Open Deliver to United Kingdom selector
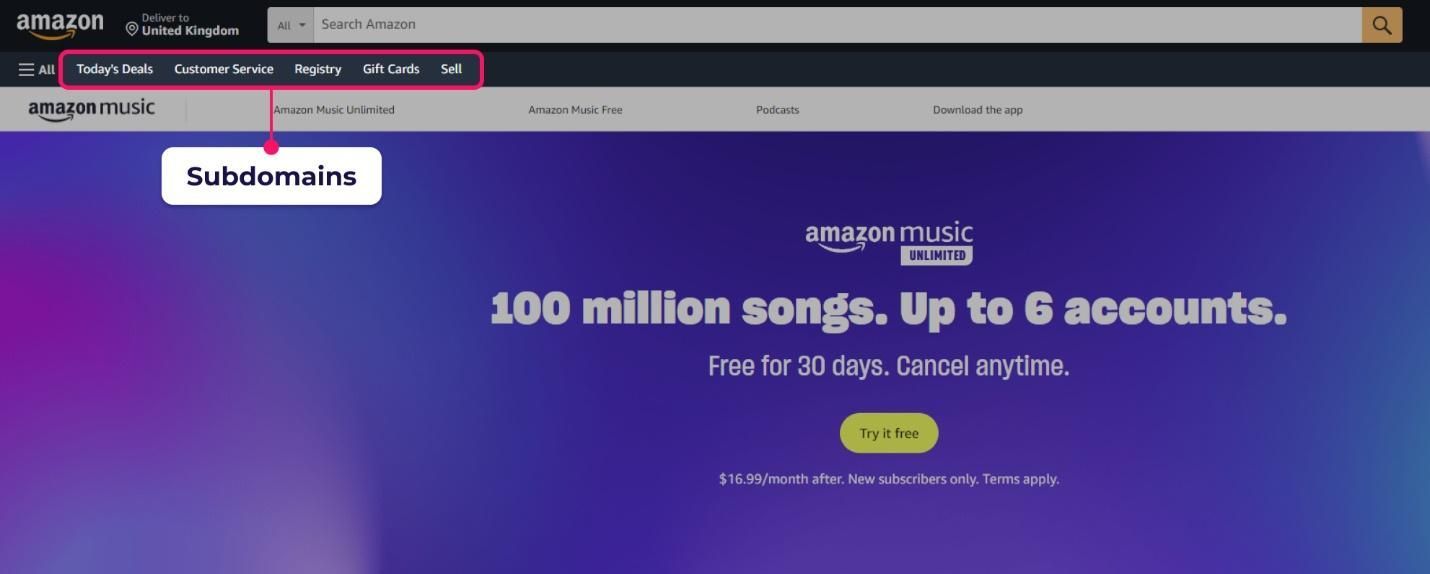 coord(183,25)
